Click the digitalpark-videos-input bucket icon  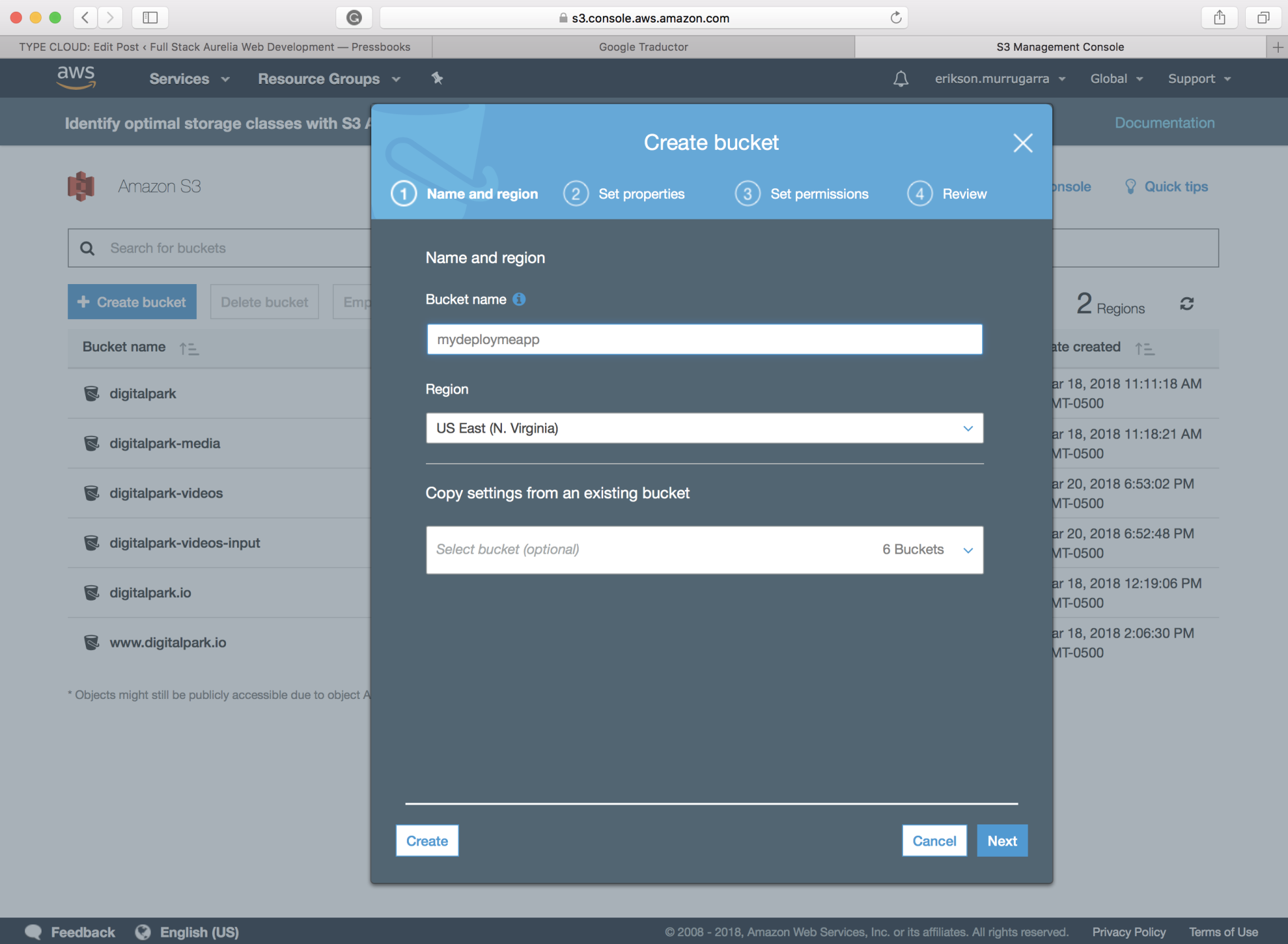coord(92,543)
